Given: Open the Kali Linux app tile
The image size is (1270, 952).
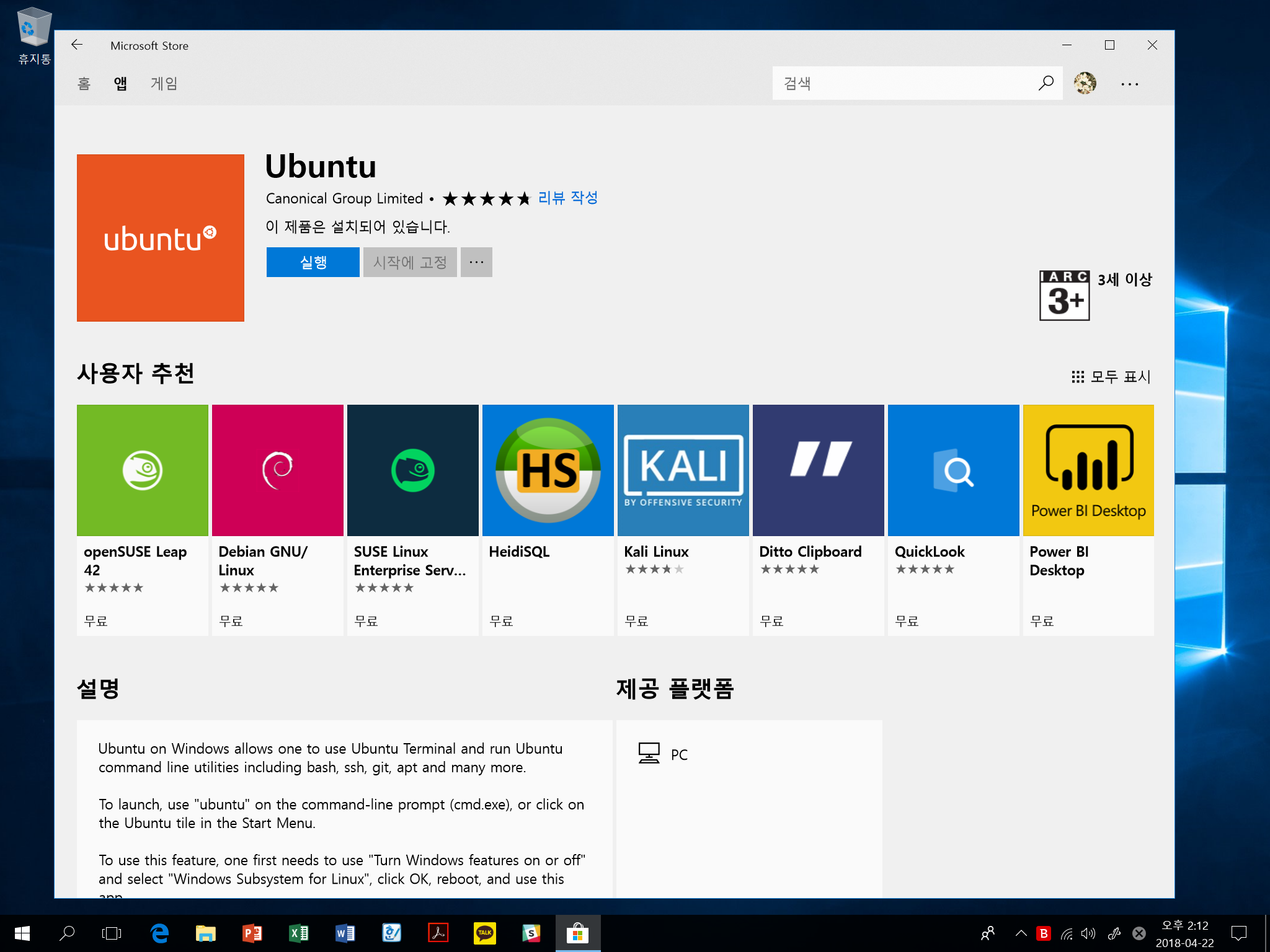Looking at the screenshot, I should (683, 471).
